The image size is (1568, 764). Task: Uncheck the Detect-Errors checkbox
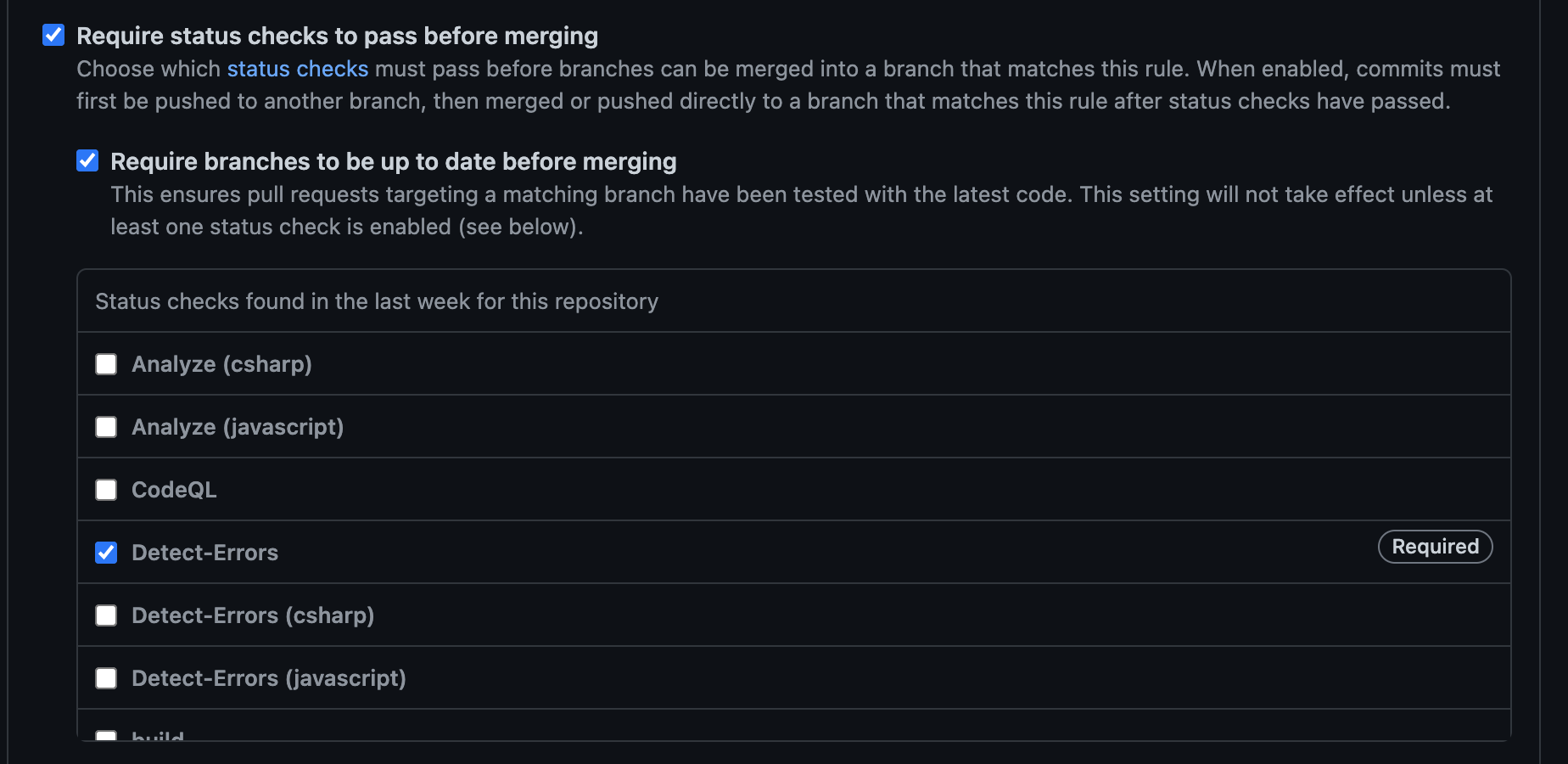click(x=106, y=553)
